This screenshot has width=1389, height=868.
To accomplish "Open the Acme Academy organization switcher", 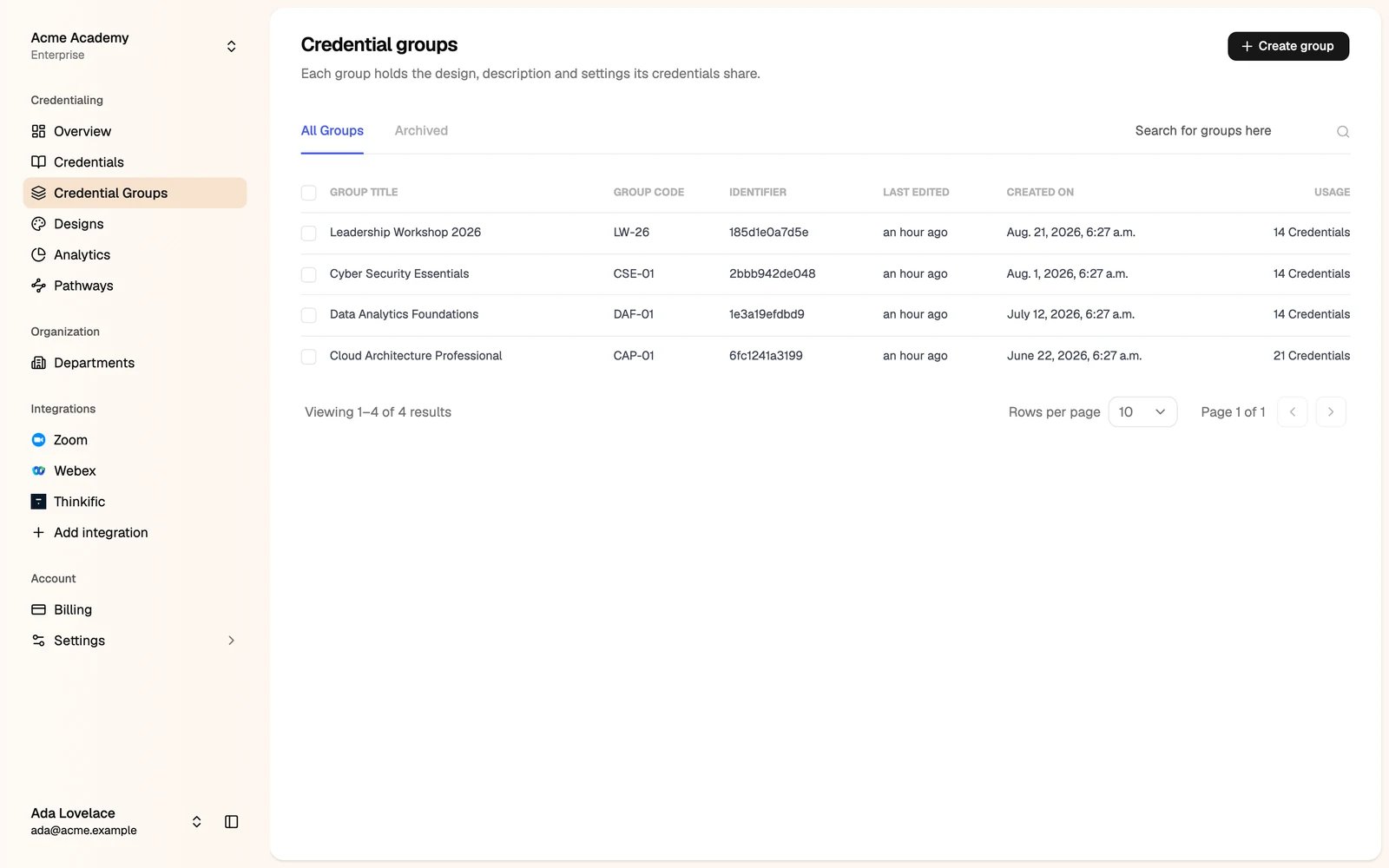I will 231,46.
